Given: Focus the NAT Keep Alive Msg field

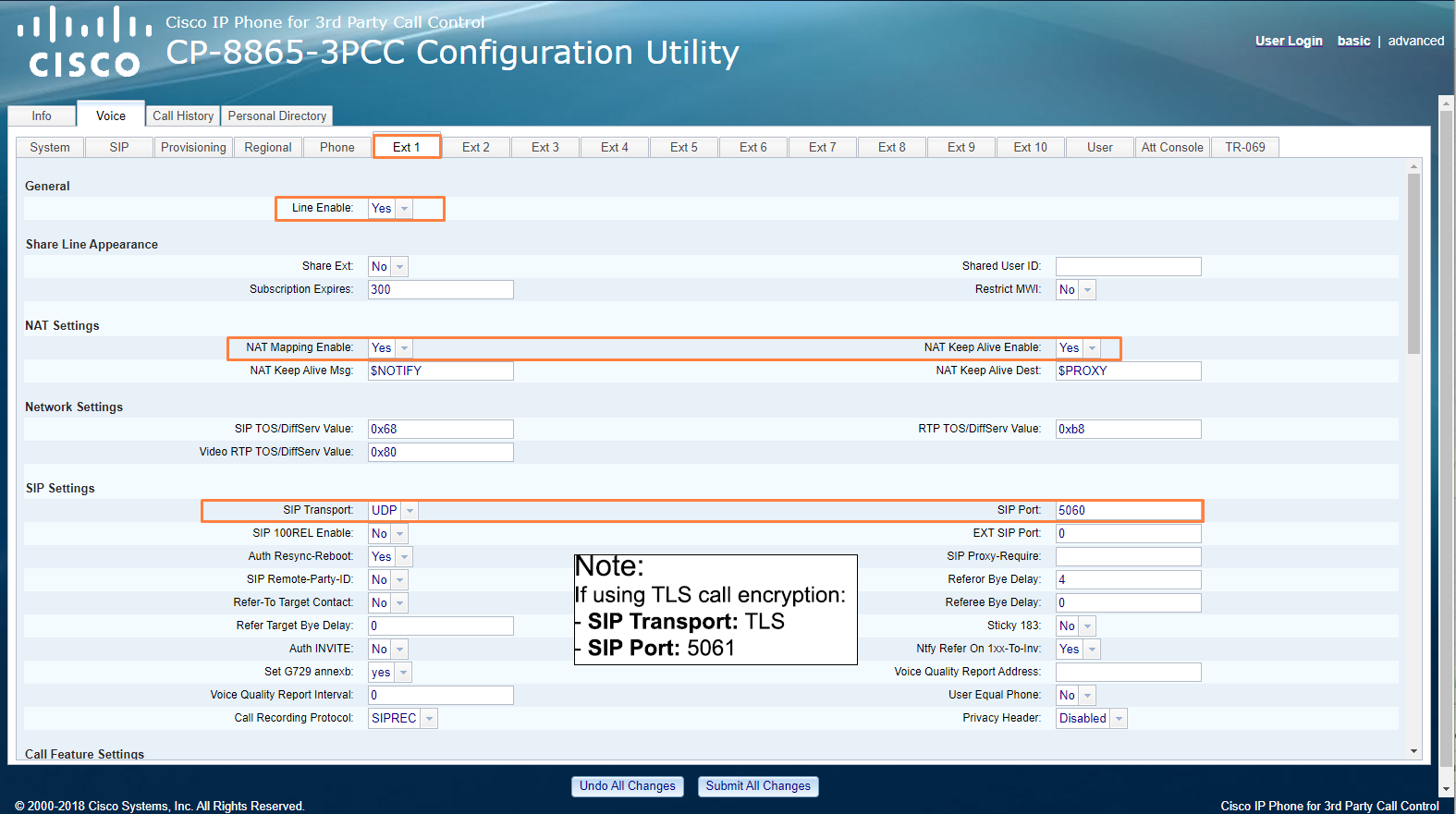Looking at the screenshot, I should point(441,371).
